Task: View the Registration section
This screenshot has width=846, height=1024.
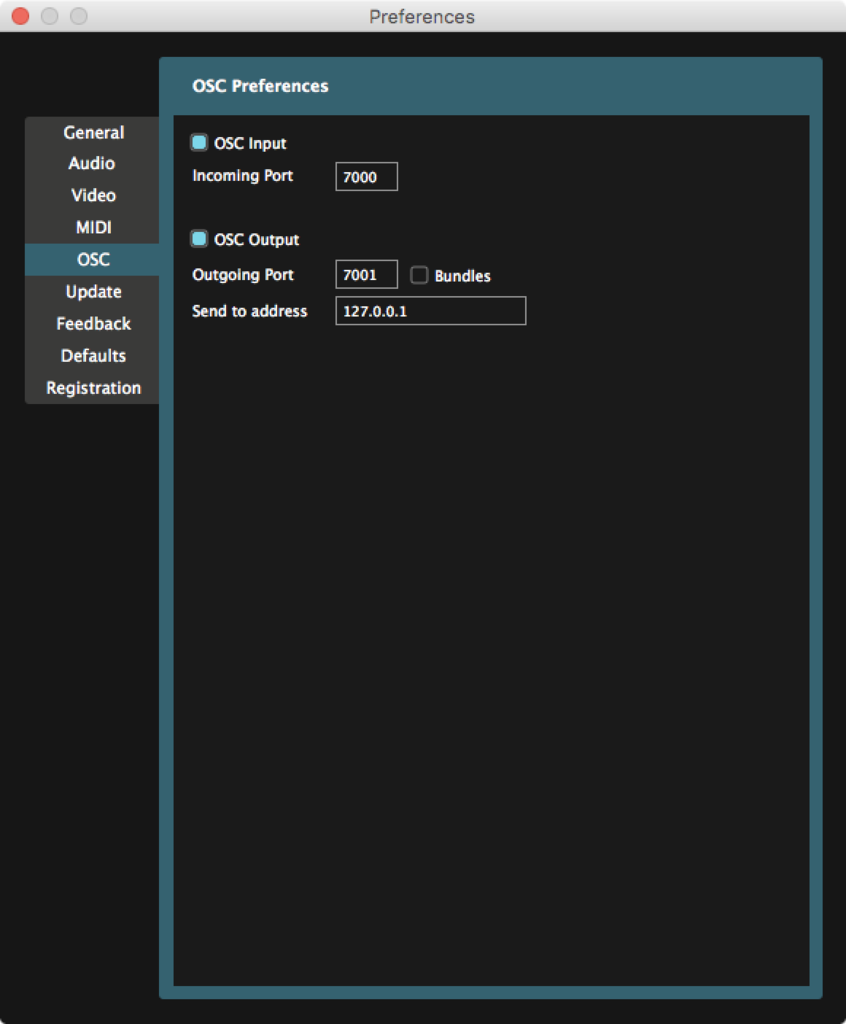Action: pyautogui.click(x=93, y=387)
